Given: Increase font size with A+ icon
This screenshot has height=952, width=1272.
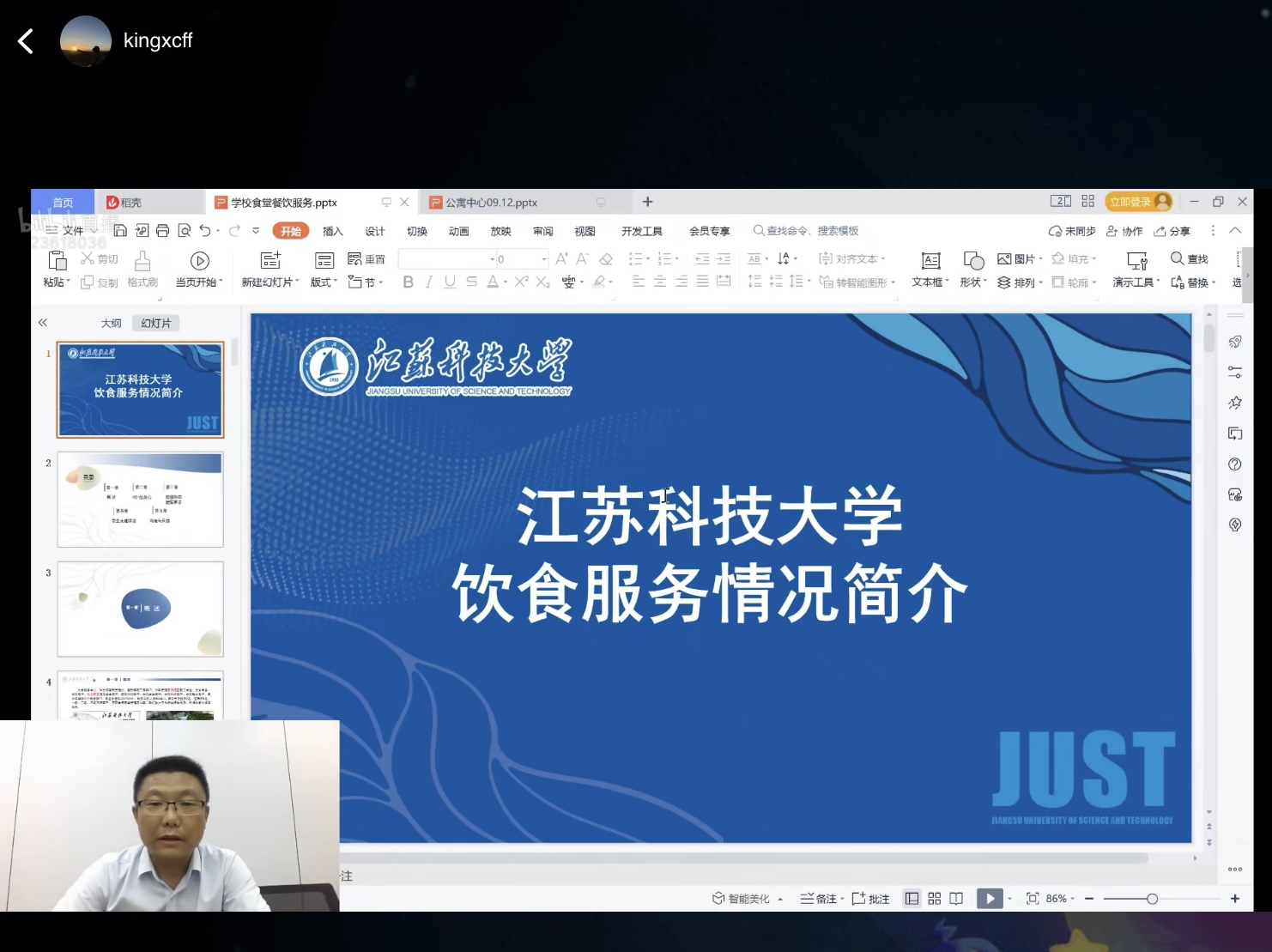Looking at the screenshot, I should [x=562, y=258].
